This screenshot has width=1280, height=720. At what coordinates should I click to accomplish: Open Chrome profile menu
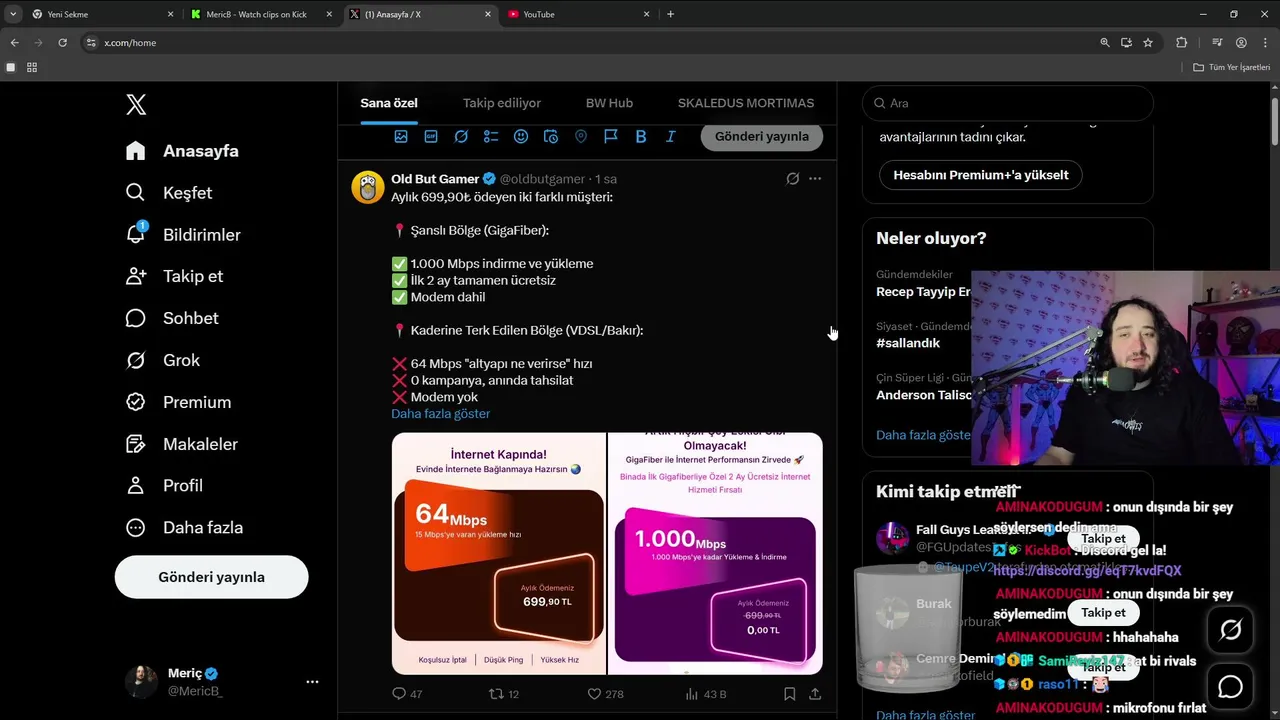pyautogui.click(x=1241, y=43)
